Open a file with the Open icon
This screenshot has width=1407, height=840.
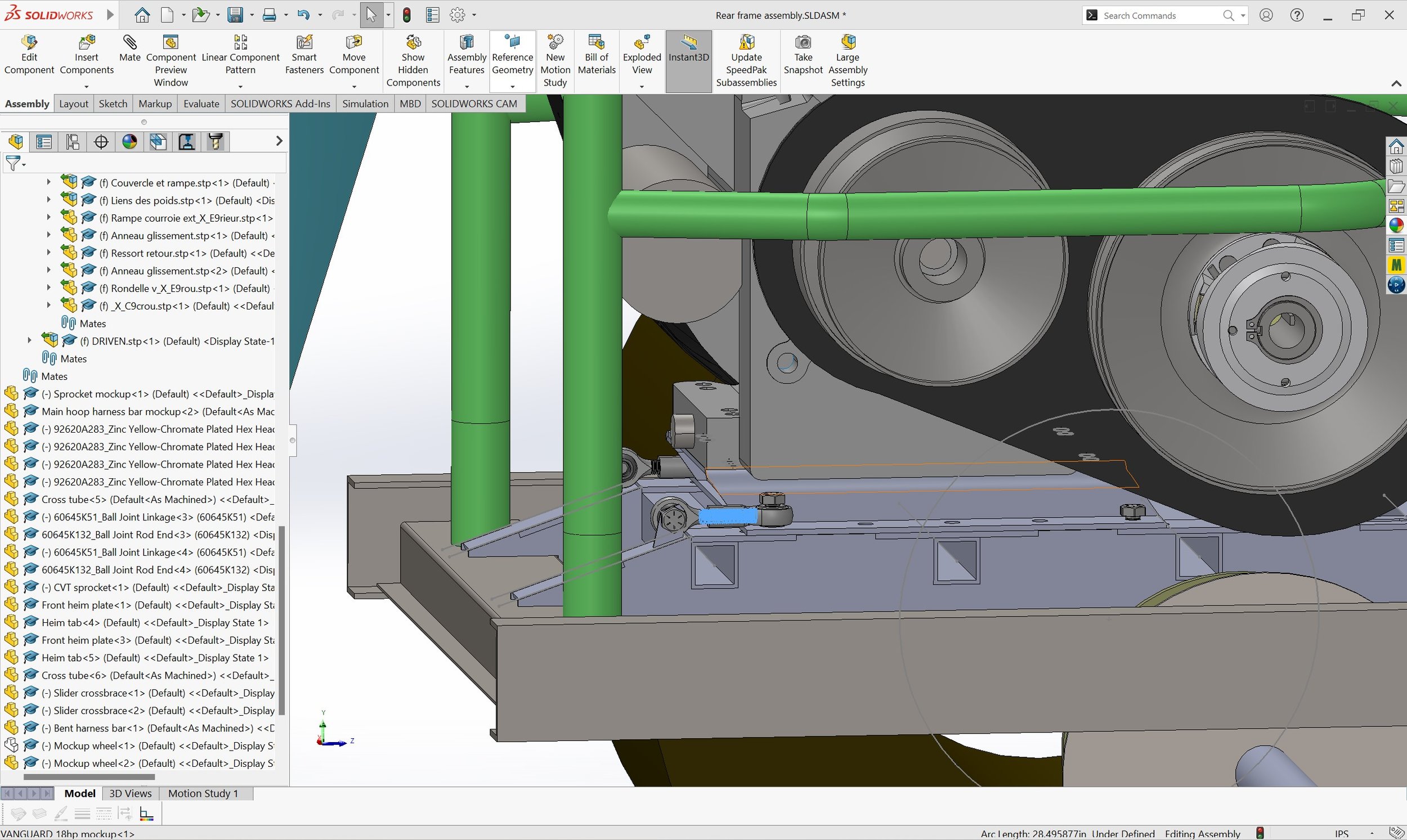[x=200, y=15]
